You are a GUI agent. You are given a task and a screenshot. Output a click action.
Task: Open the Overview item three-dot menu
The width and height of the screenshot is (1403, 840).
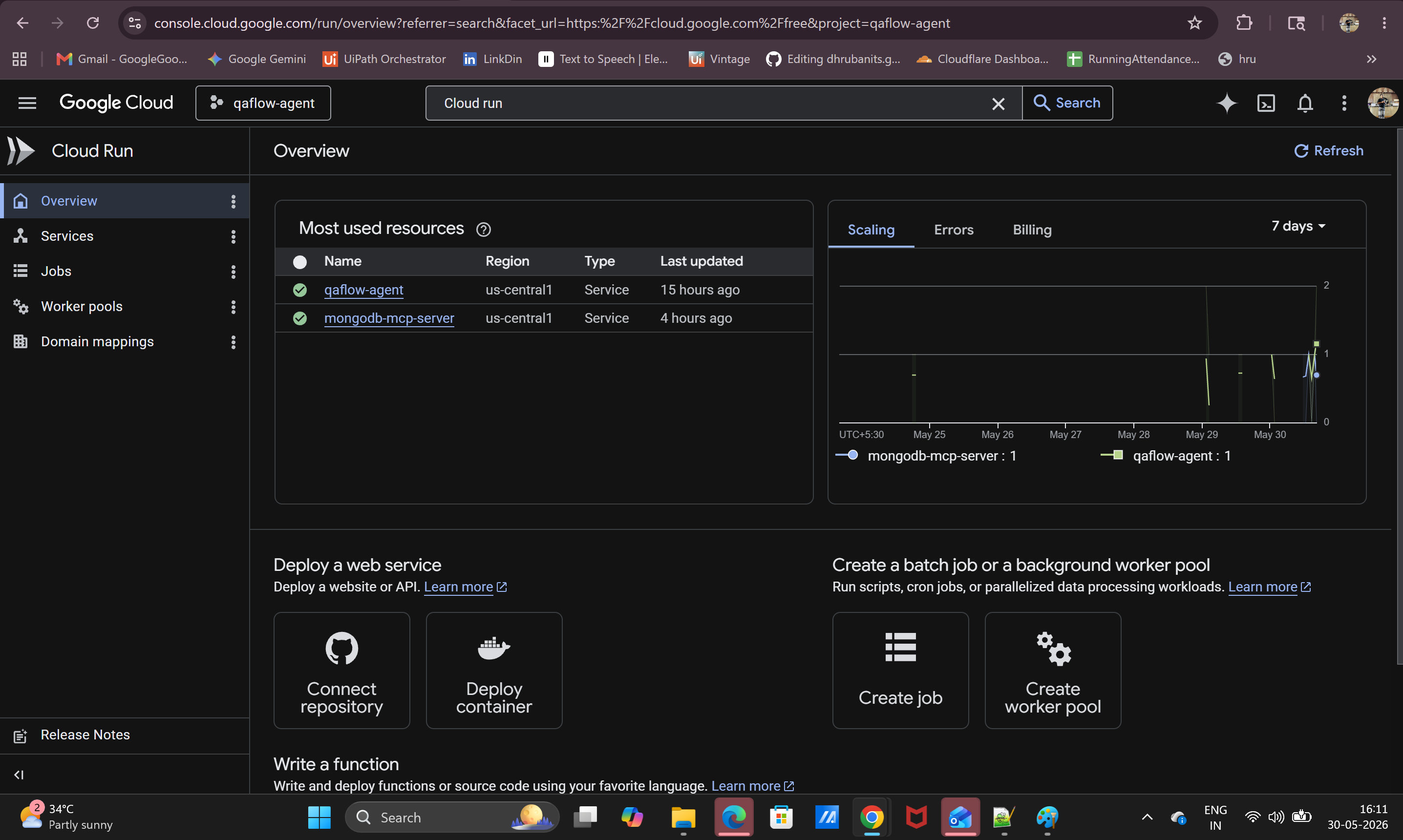(x=234, y=201)
